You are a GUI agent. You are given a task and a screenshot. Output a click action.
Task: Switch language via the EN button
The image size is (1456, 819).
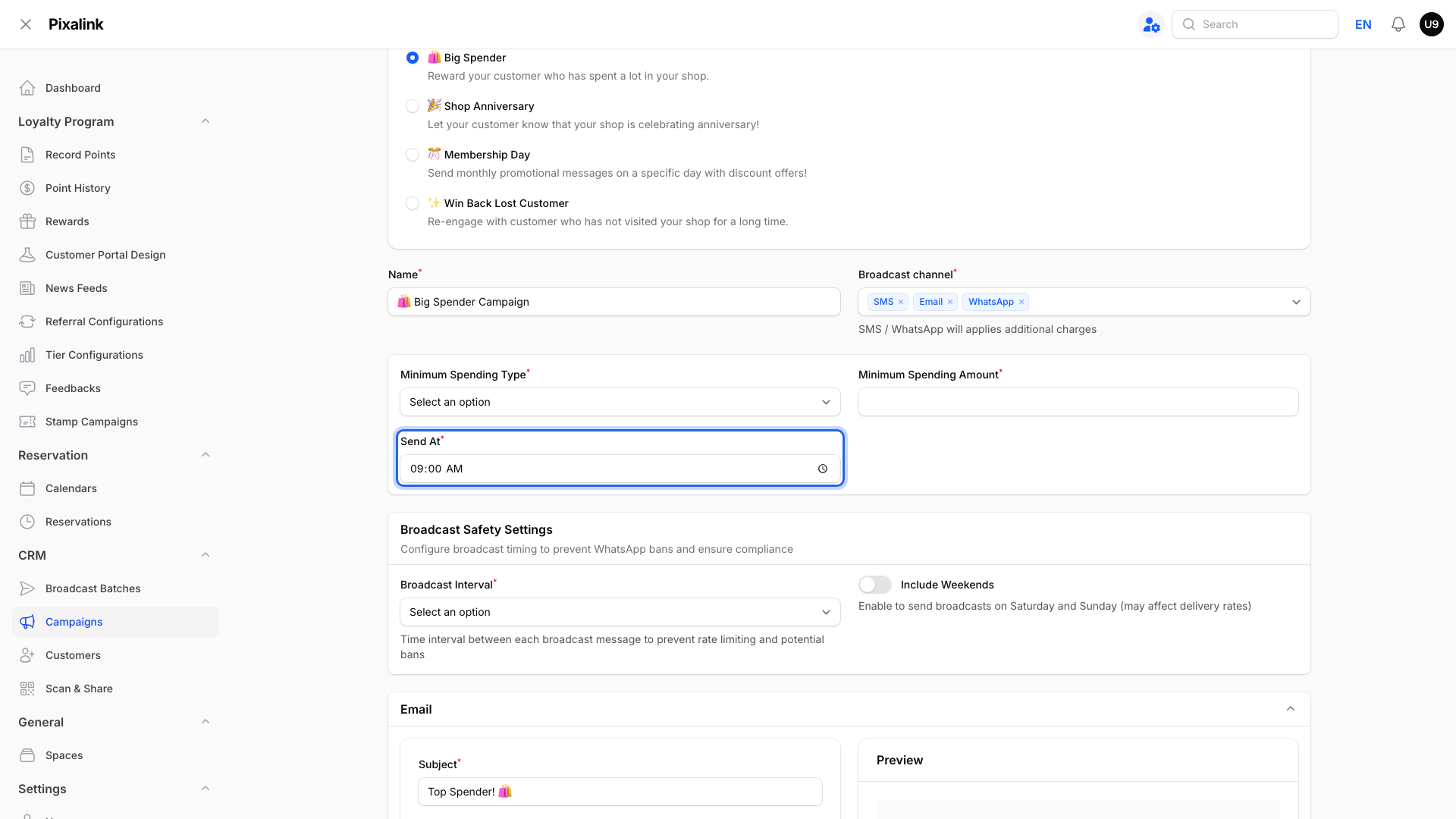tap(1363, 24)
